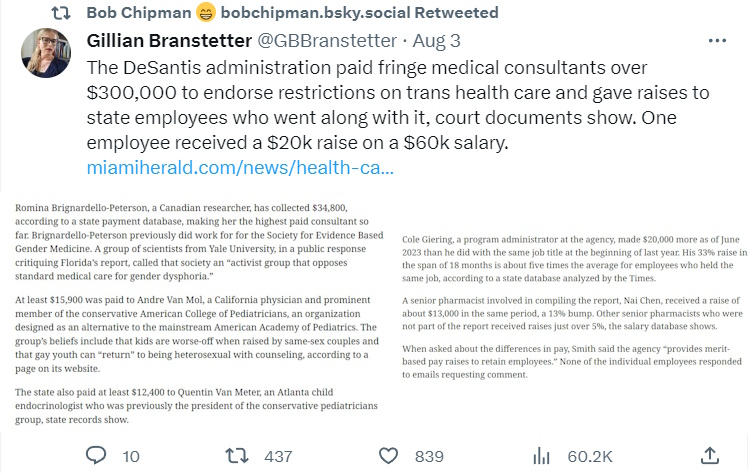Screen dimensions: 749x473
Task: Open Gillian Branstetter's profile picture
Action: pos(46,53)
